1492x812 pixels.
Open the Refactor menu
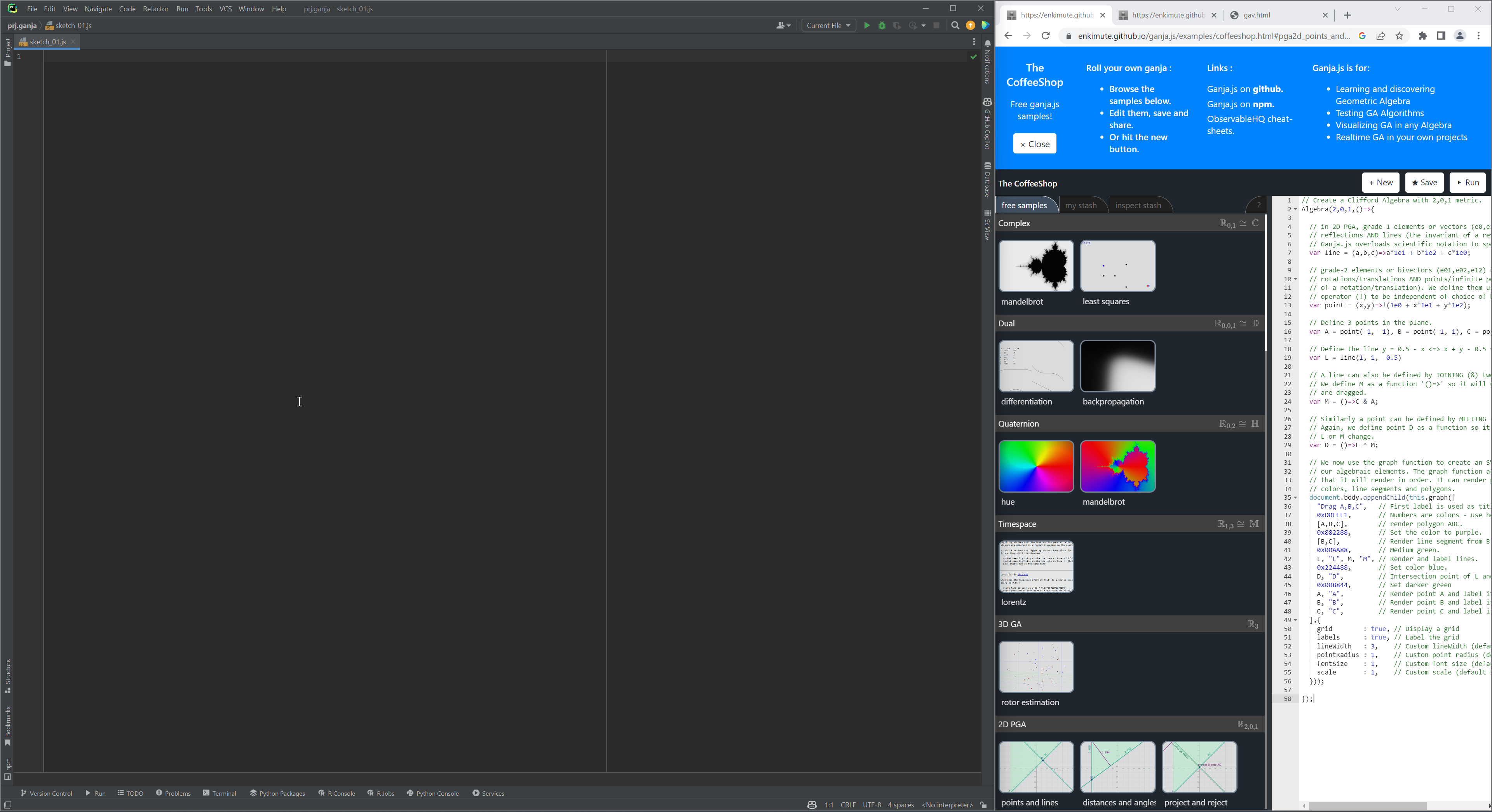(x=155, y=9)
